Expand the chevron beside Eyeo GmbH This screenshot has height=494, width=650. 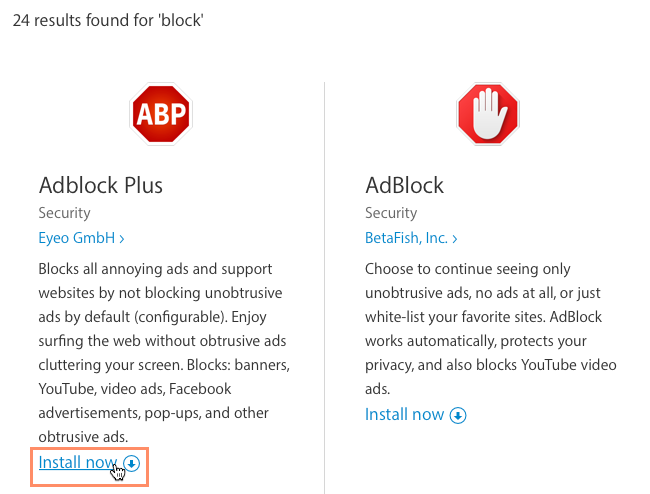click(x=122, y=239)
